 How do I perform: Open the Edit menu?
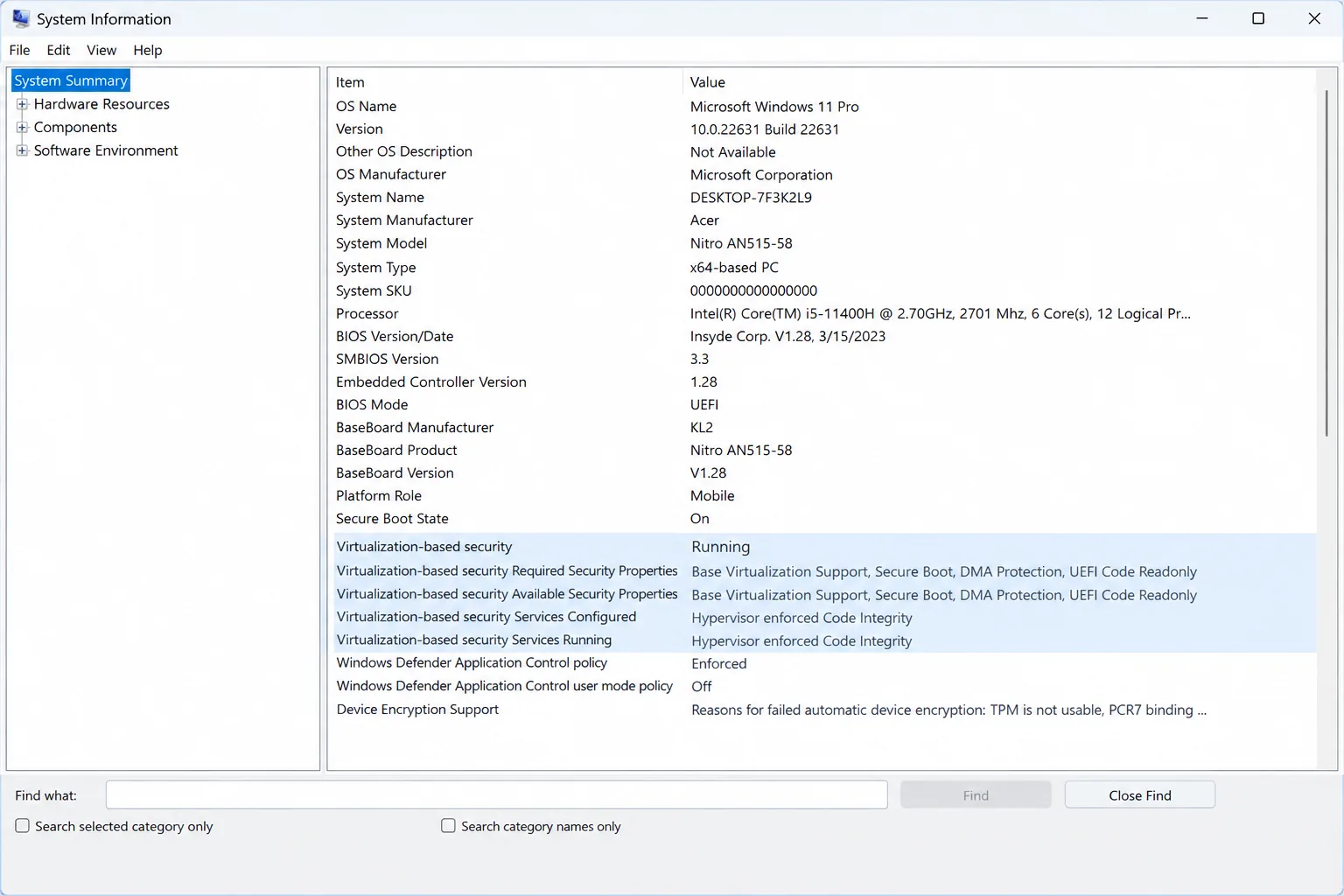pyautogui.click(x=59, y=50)
